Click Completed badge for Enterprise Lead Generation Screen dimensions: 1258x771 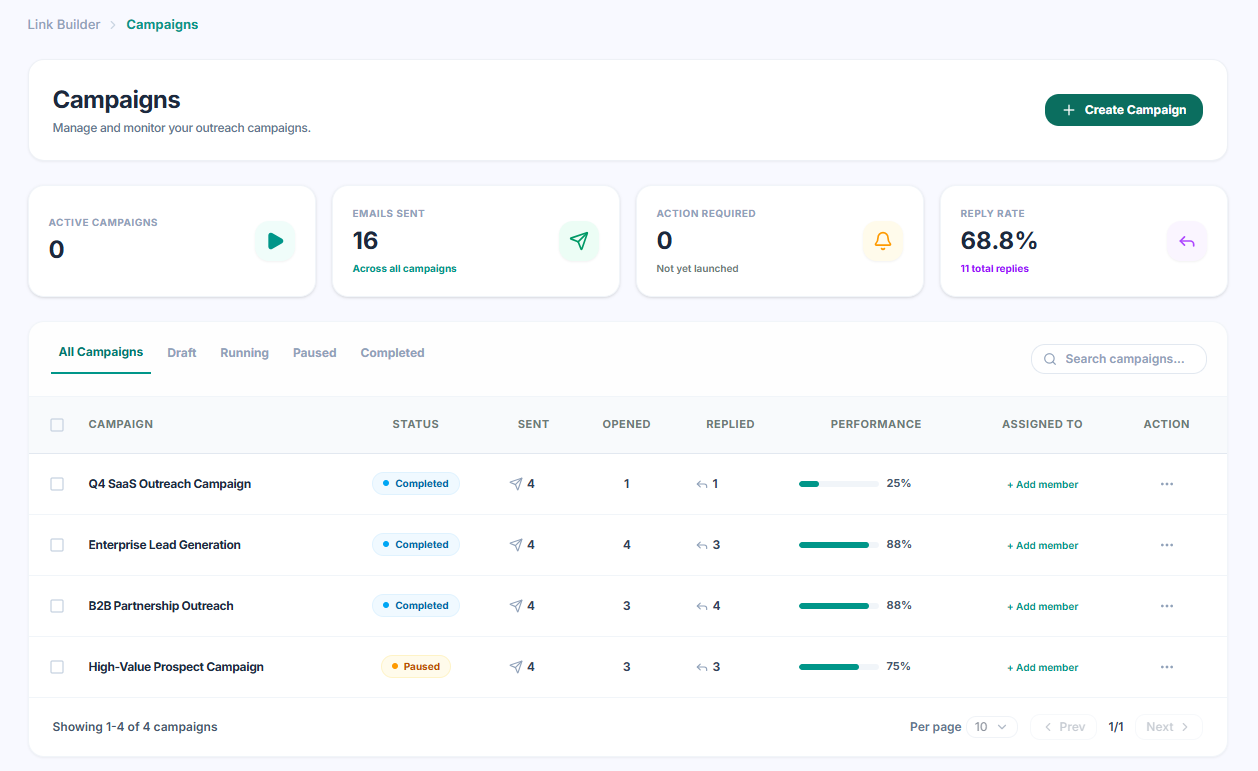click(x=416, y=545)
